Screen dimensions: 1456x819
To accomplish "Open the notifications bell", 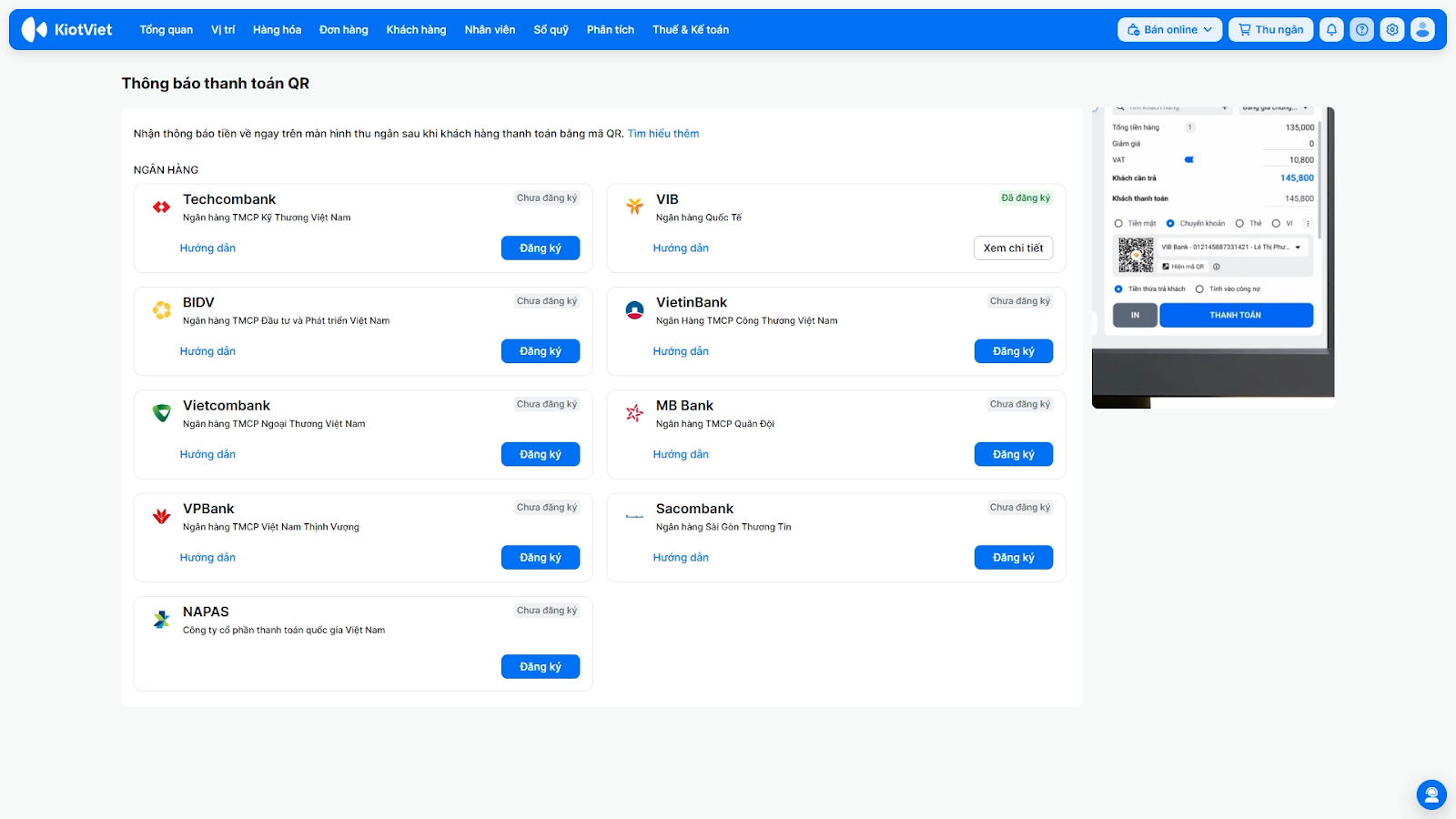I will 1331,30.
